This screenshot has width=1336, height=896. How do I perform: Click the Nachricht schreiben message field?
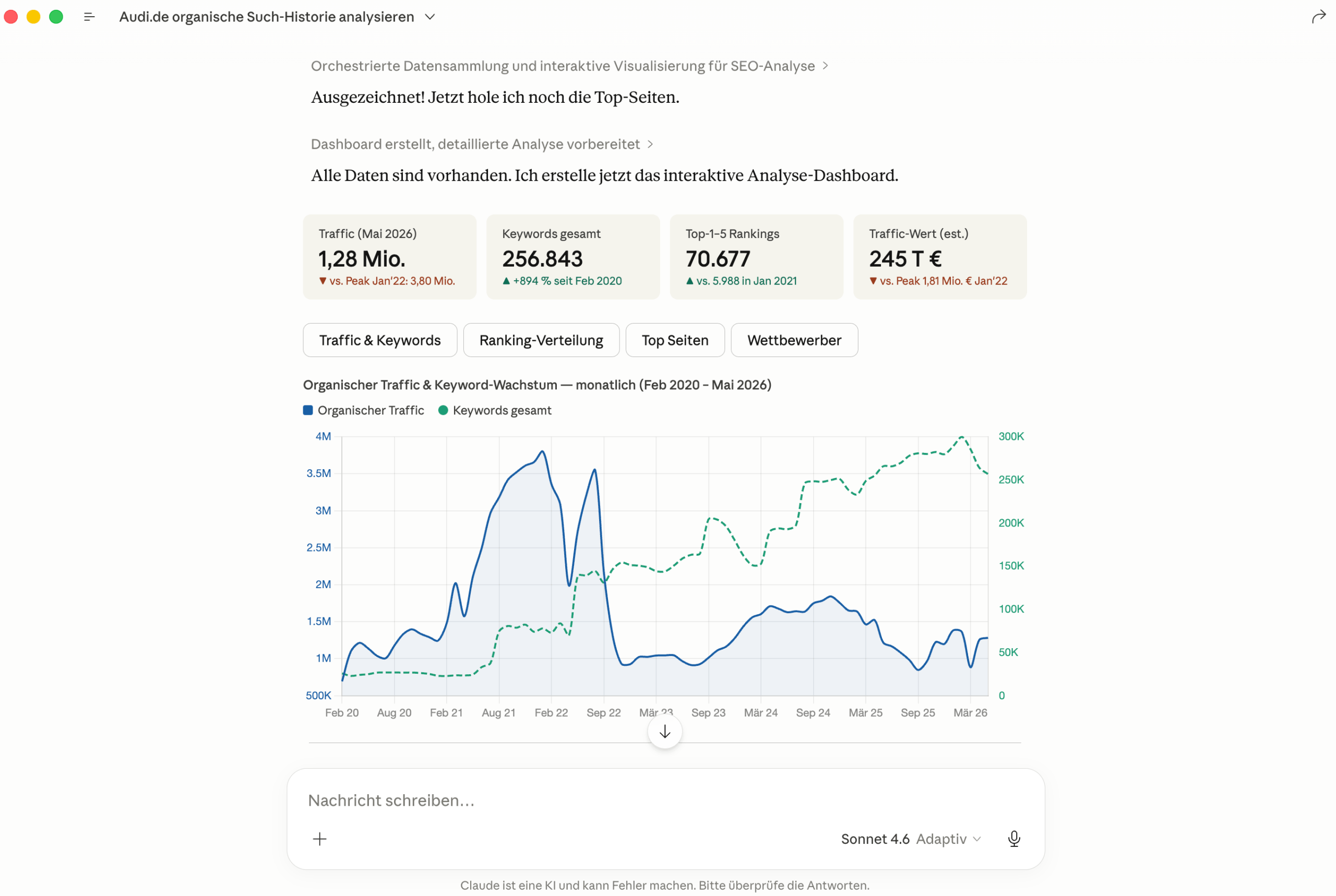click(666, 800)
